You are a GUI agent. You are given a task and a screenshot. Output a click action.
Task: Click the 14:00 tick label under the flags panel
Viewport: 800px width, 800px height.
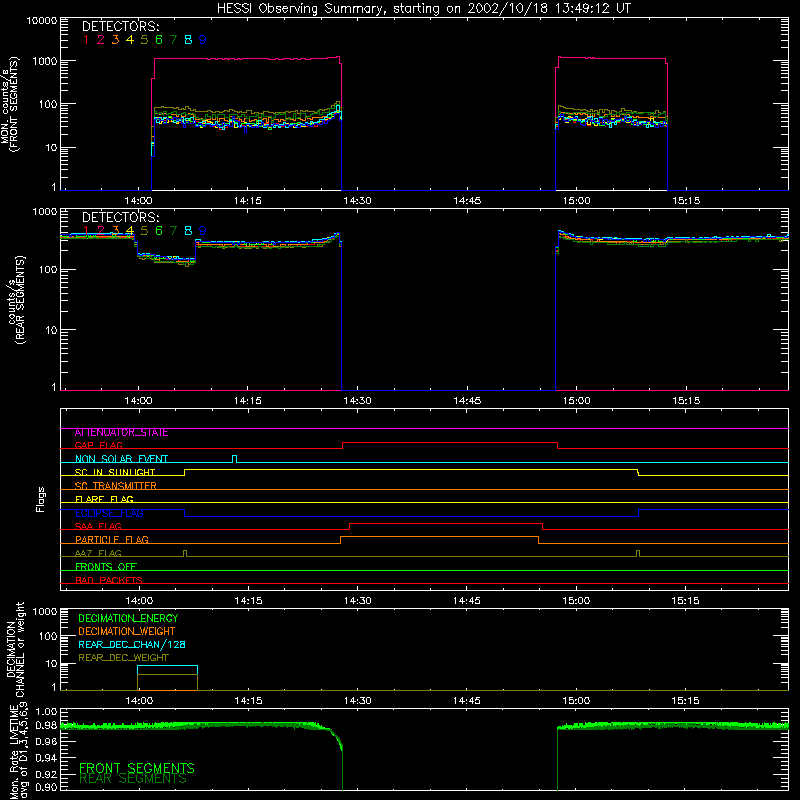[x=139, y=601]
